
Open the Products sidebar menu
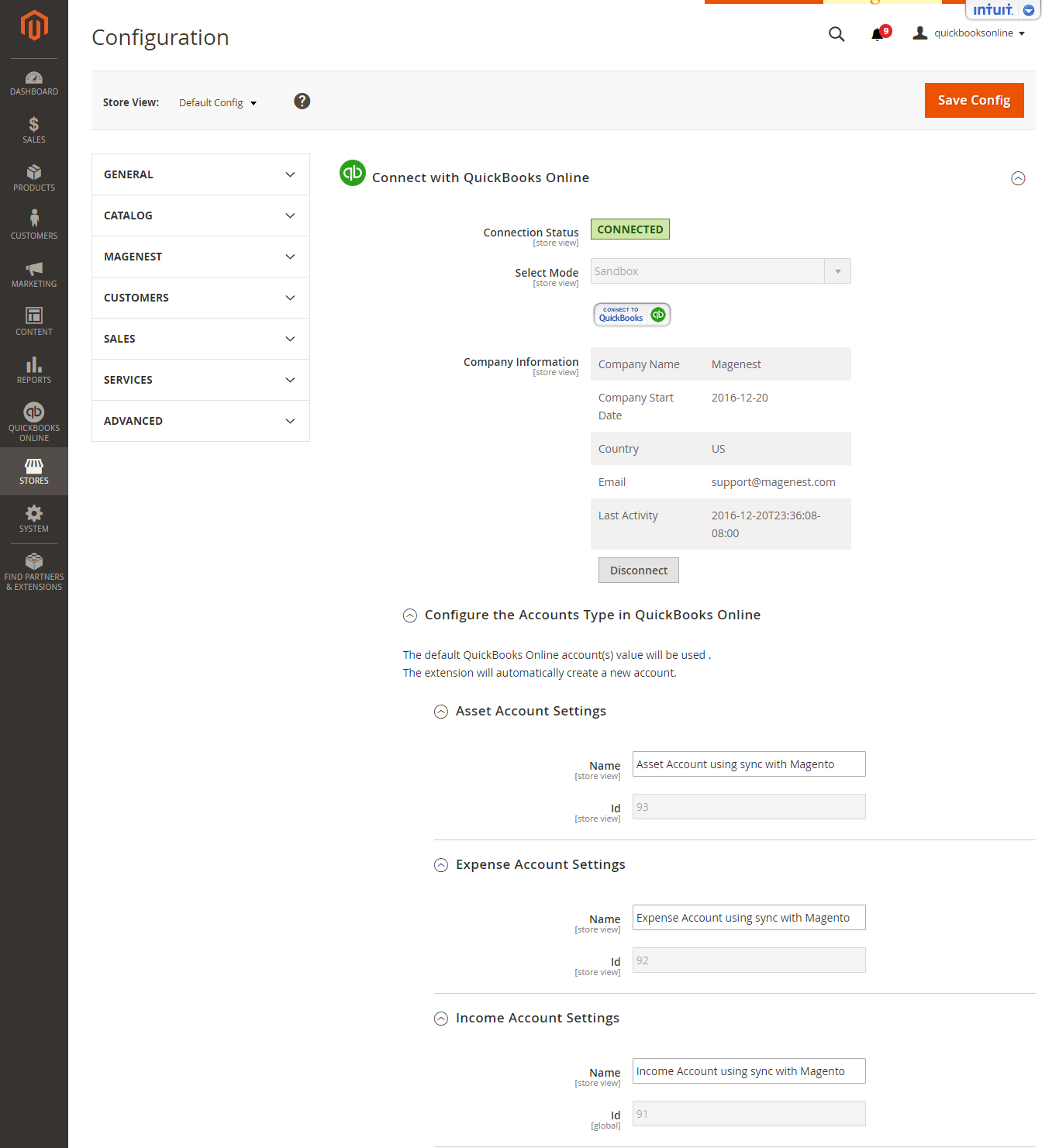point(34,178)
